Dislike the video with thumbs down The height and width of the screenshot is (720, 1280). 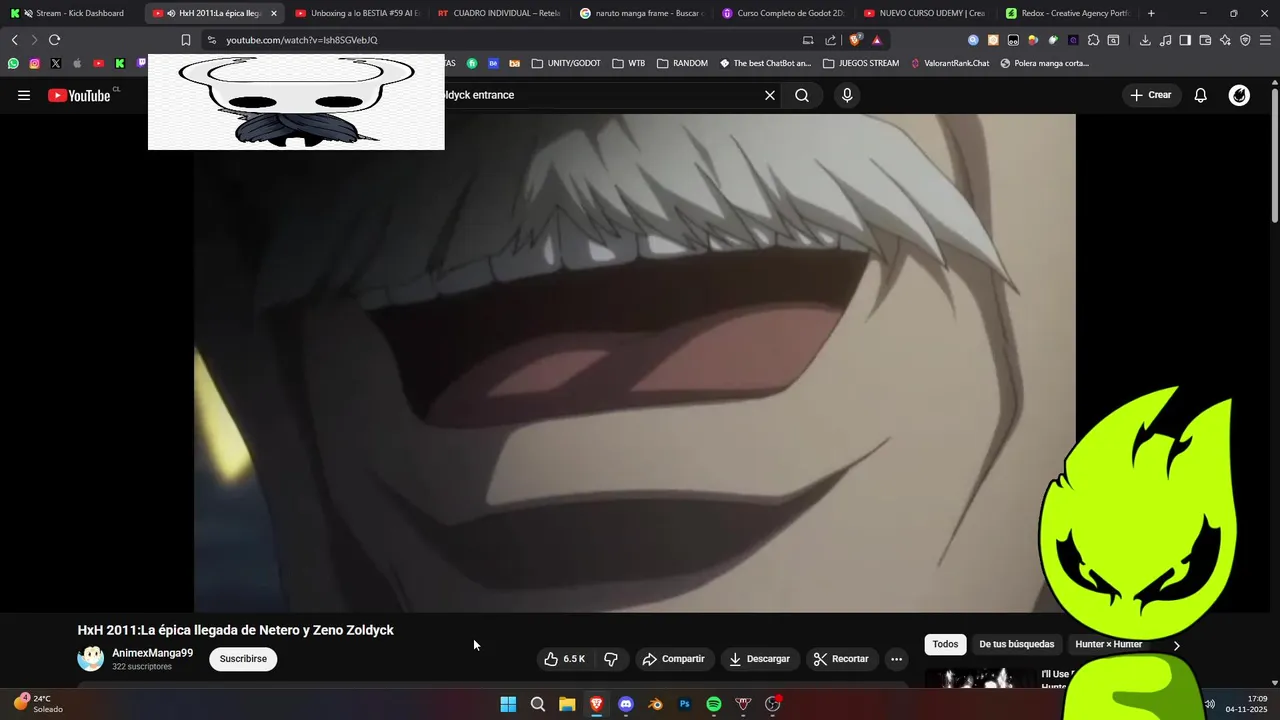click(x=611, y=659)
